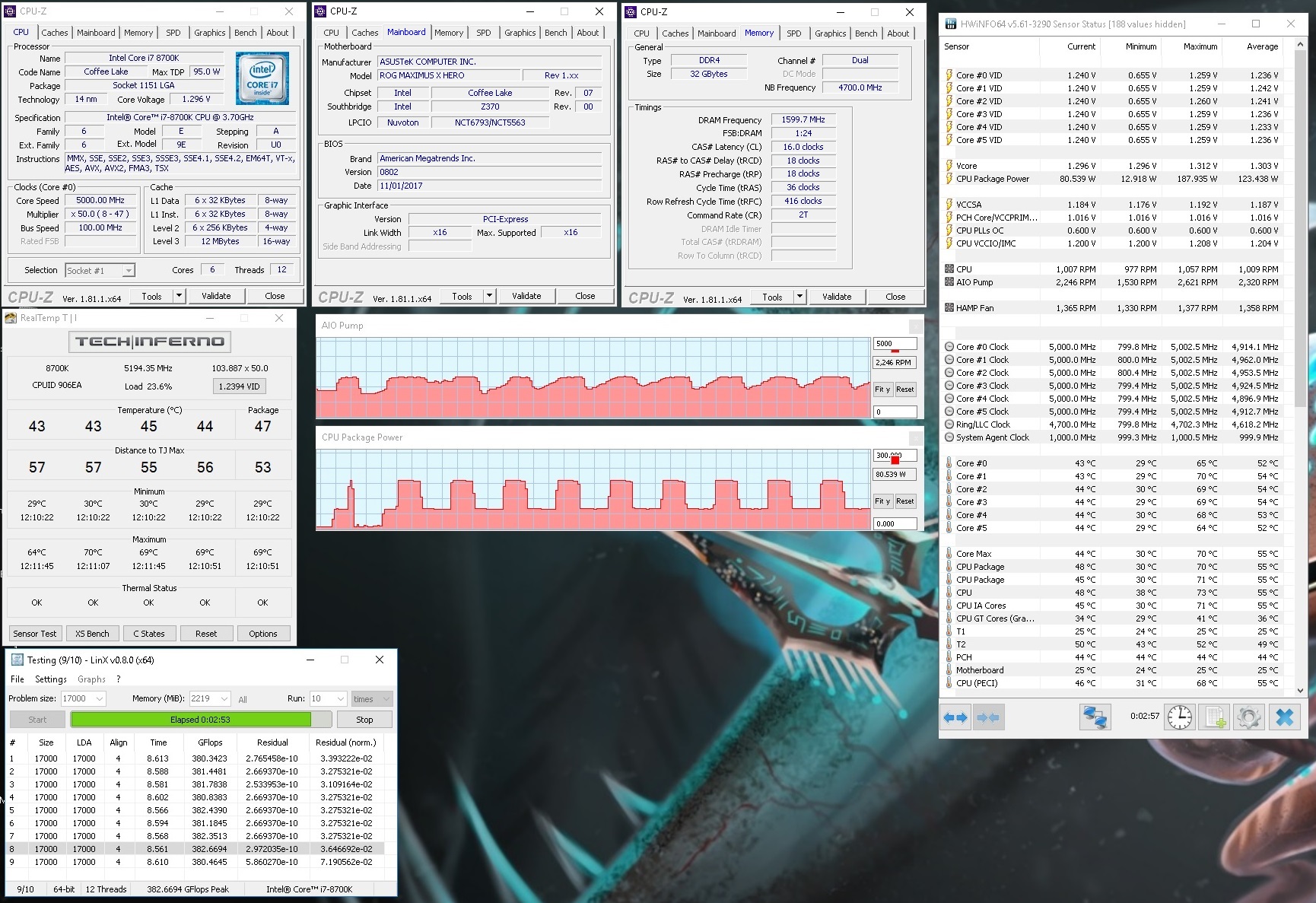This screenshot has height=903, width=1316.
Task: Open HWiNFO sensor settings via the gear icon
Action: coord(1248,717)
